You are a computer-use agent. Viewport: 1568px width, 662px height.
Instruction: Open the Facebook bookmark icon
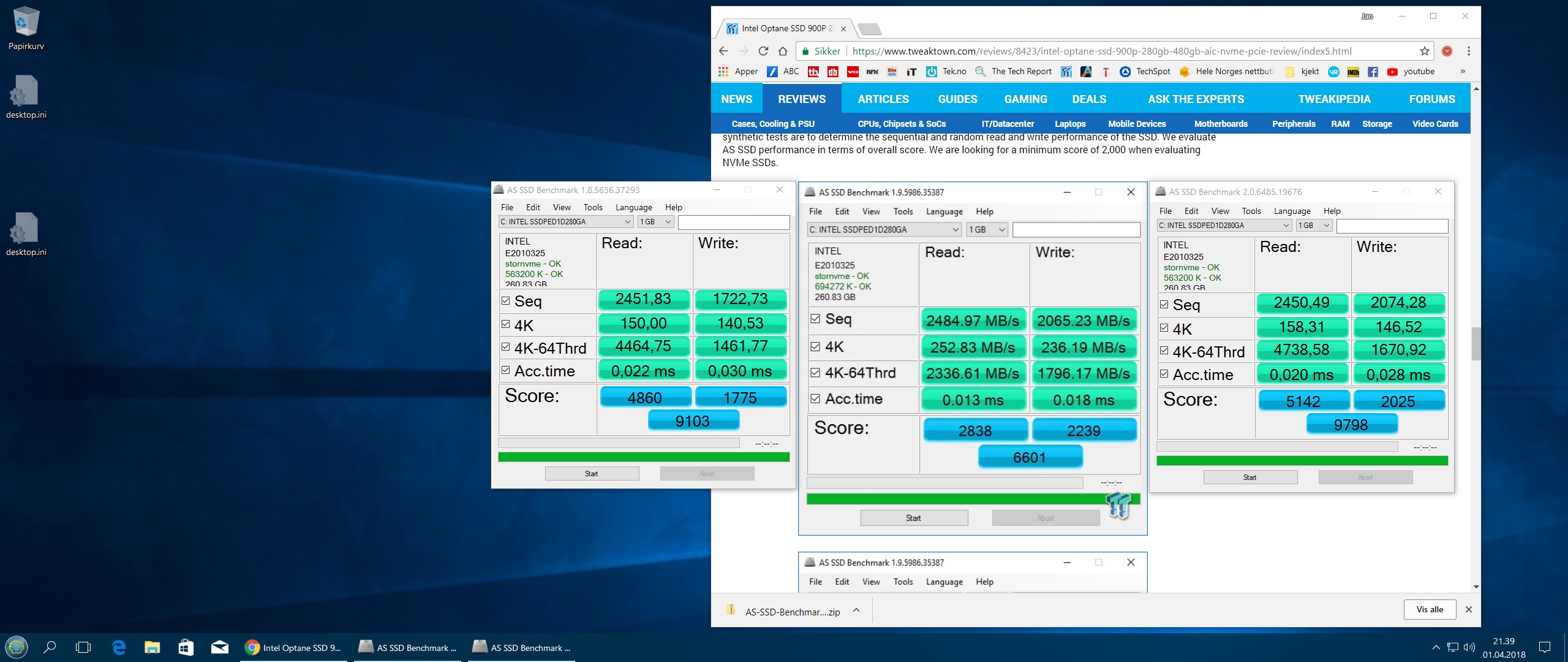(x=1373, y=72)
